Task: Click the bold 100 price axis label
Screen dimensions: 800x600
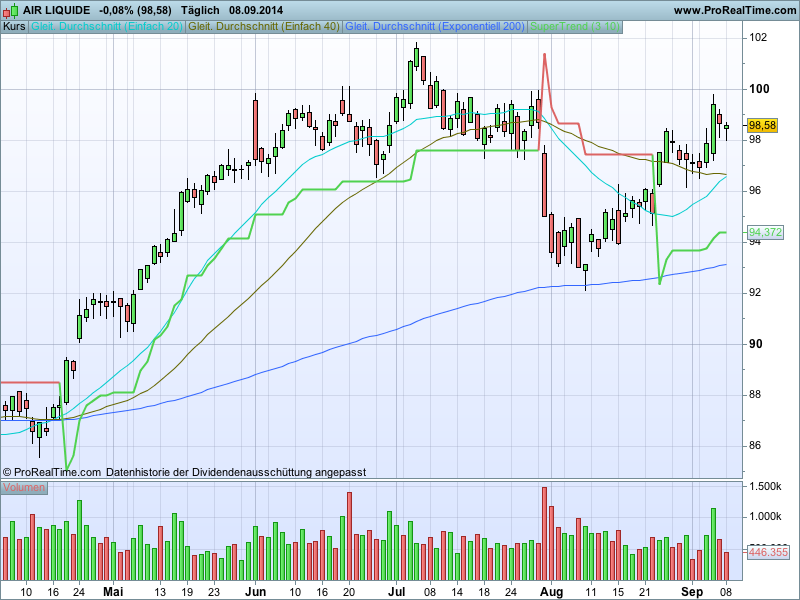Action: coord(759,89)
